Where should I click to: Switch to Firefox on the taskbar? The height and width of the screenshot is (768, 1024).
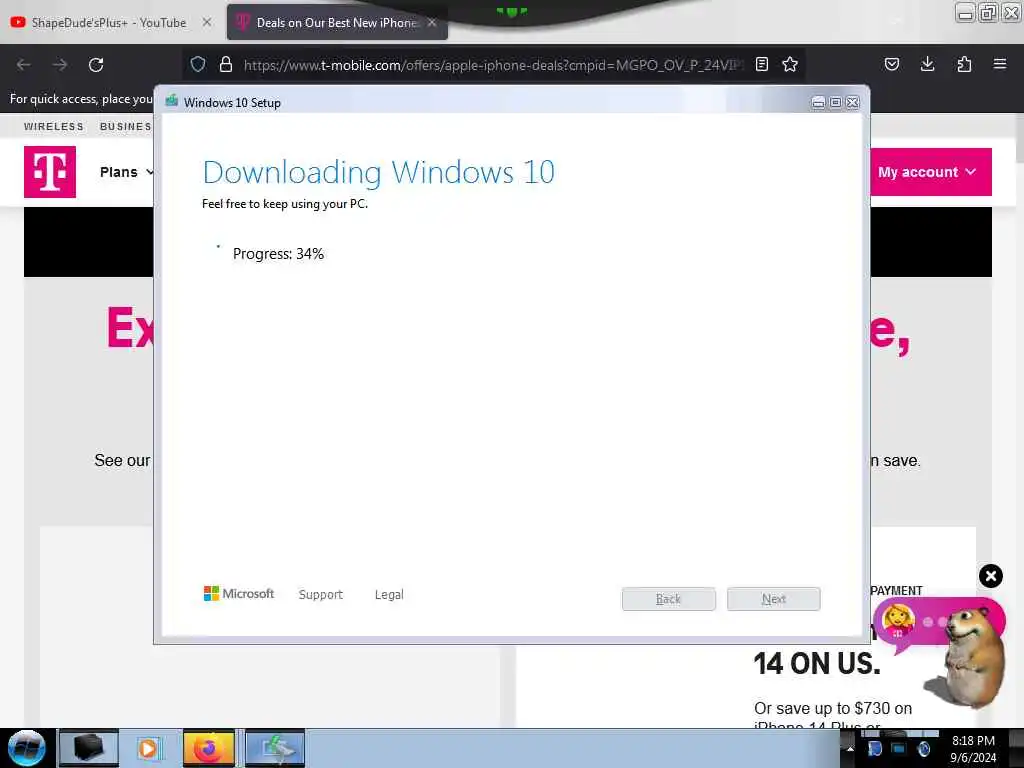209,748
